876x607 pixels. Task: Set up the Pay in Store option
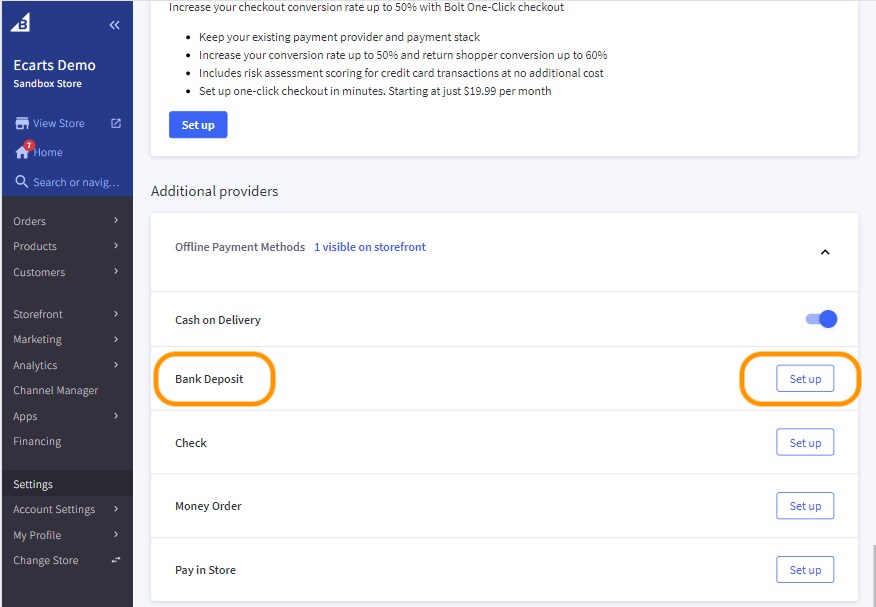pos(804,569)
